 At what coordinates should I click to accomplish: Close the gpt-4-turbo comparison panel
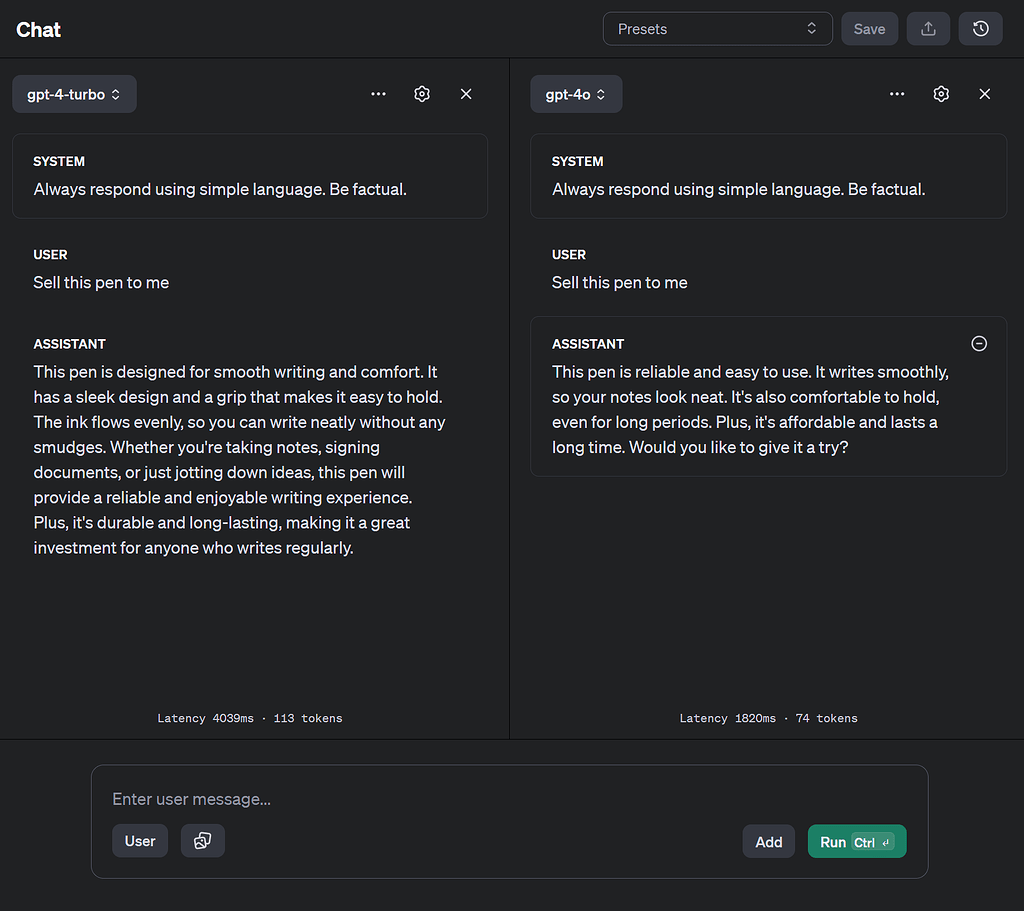tap(466, 93)
